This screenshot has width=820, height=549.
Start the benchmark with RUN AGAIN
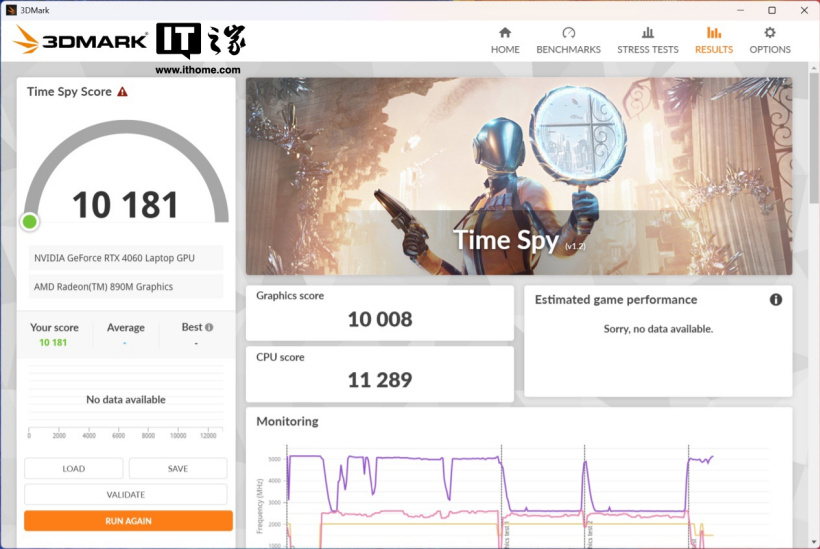128,521
